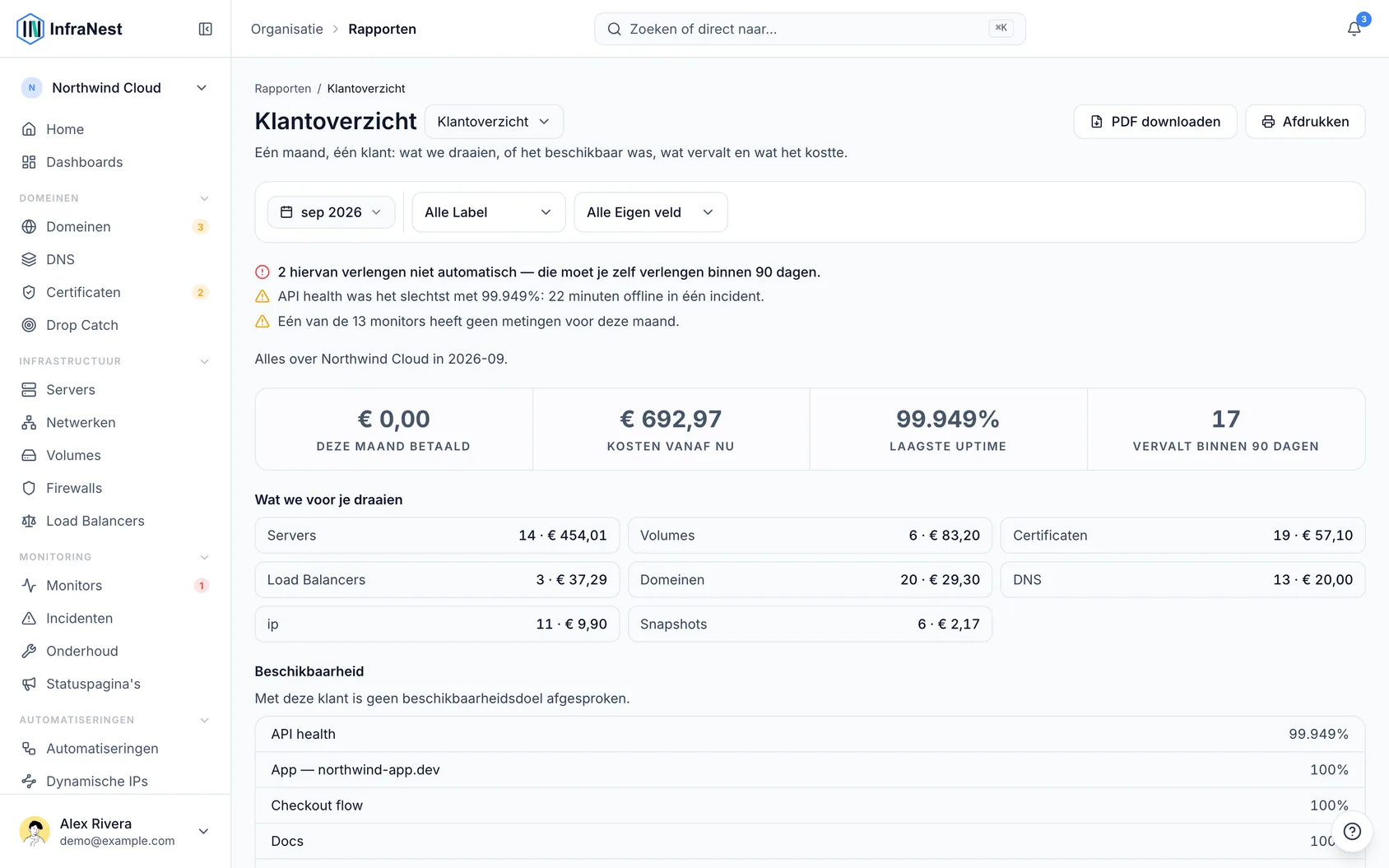The width and height of the screenshot is (1389, 868).
Task: Collapse the Domeinen sidebar section
Action: click(204, 198)
